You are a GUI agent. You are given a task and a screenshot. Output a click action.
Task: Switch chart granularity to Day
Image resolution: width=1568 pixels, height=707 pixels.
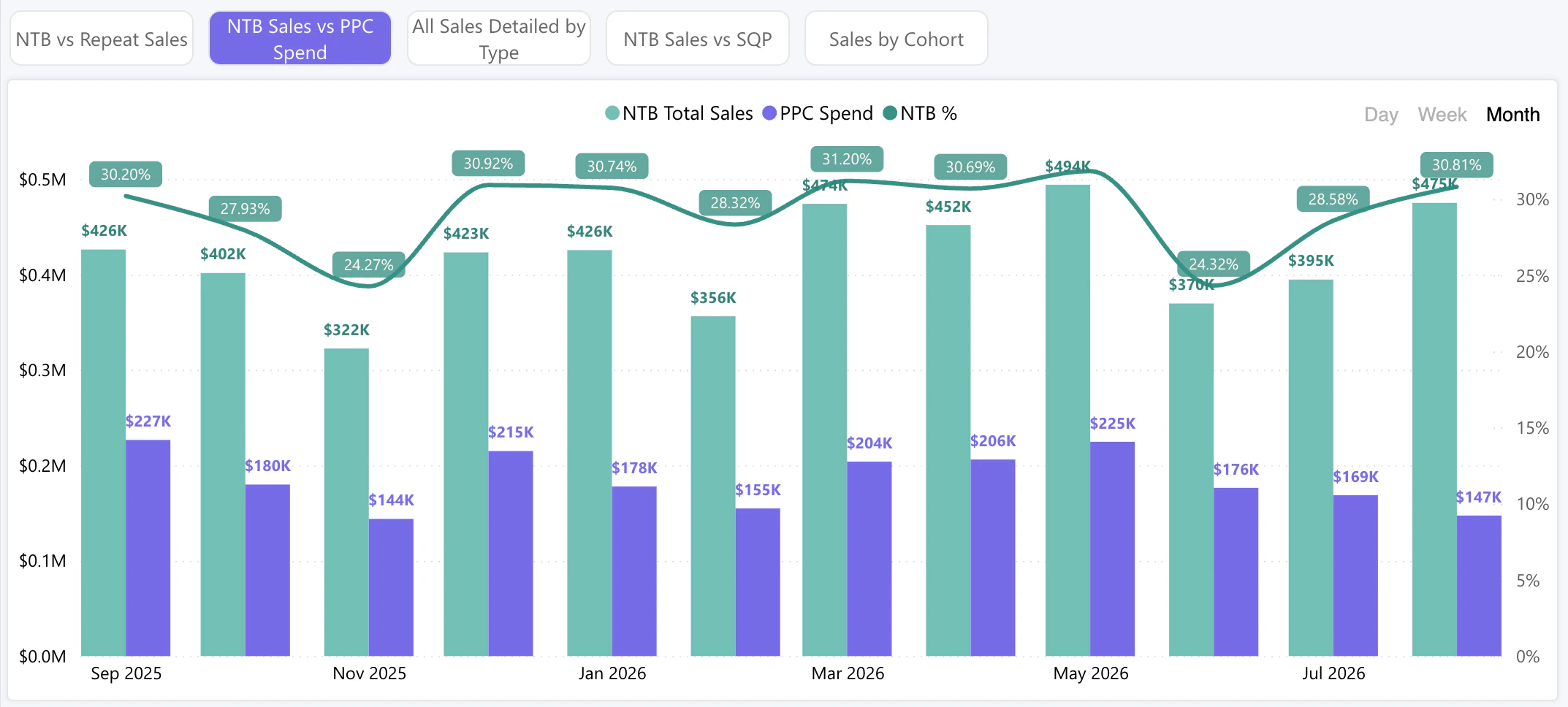coord(1381,115)
